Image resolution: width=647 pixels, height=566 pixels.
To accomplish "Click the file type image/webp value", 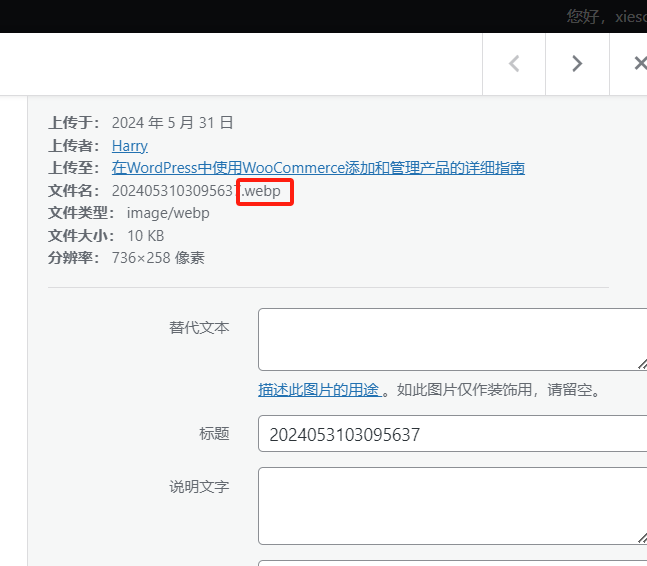I will coord(168,213).
